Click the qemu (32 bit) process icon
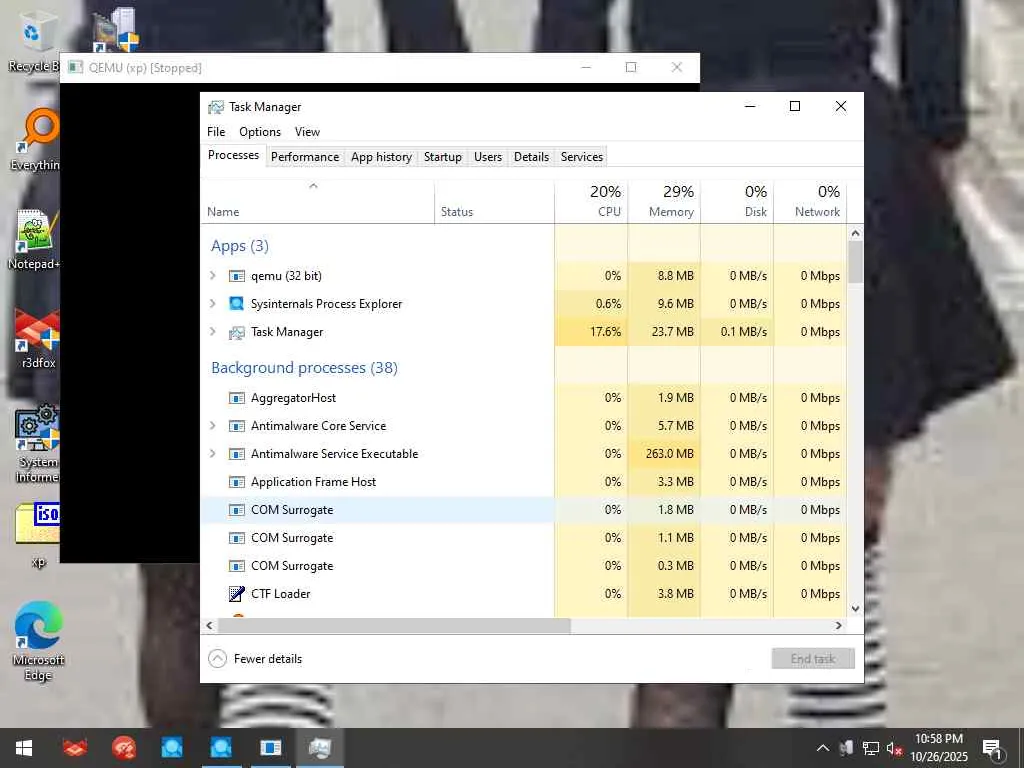 pos(236,276)
